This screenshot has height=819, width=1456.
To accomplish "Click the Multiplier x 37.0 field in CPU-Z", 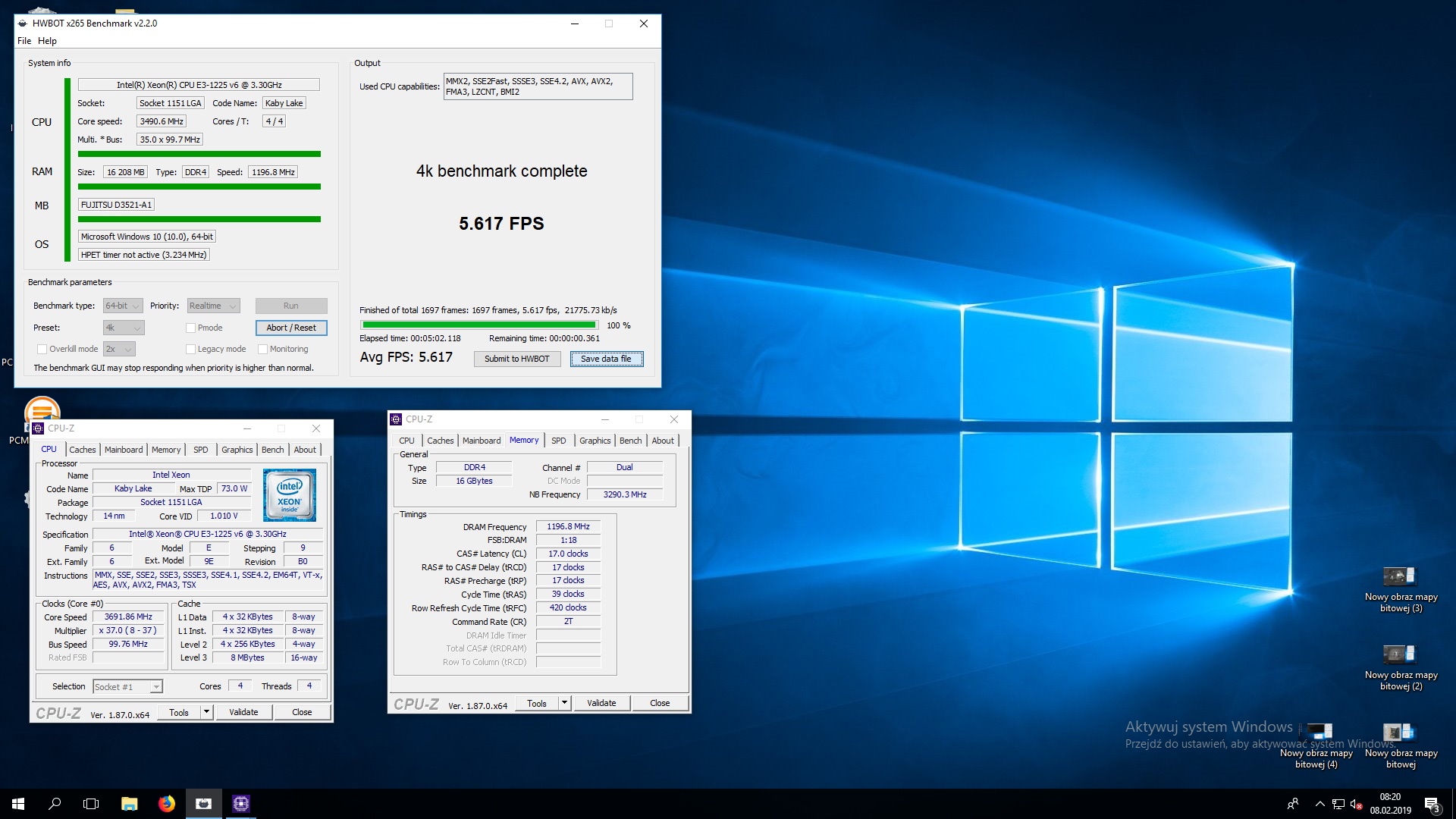I will tap(128, 631).
